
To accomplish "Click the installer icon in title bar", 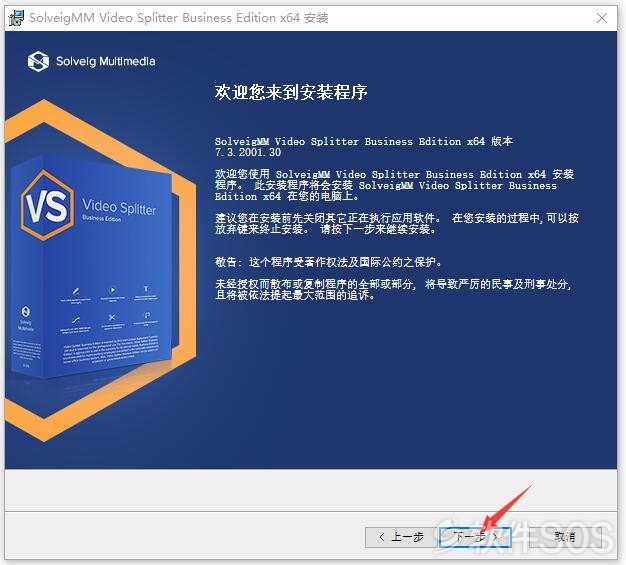I will tap(16, 18).
